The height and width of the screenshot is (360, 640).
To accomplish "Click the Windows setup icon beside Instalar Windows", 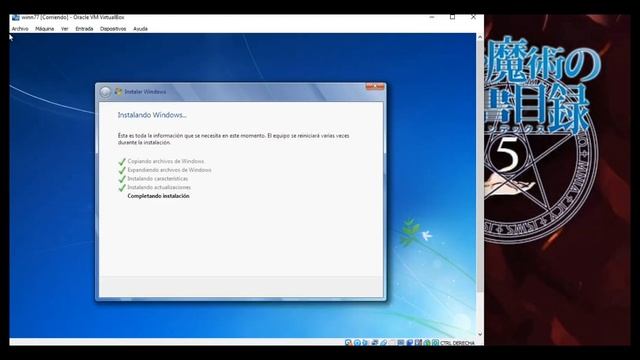I will pyautogui.click(x=118, y=92).
